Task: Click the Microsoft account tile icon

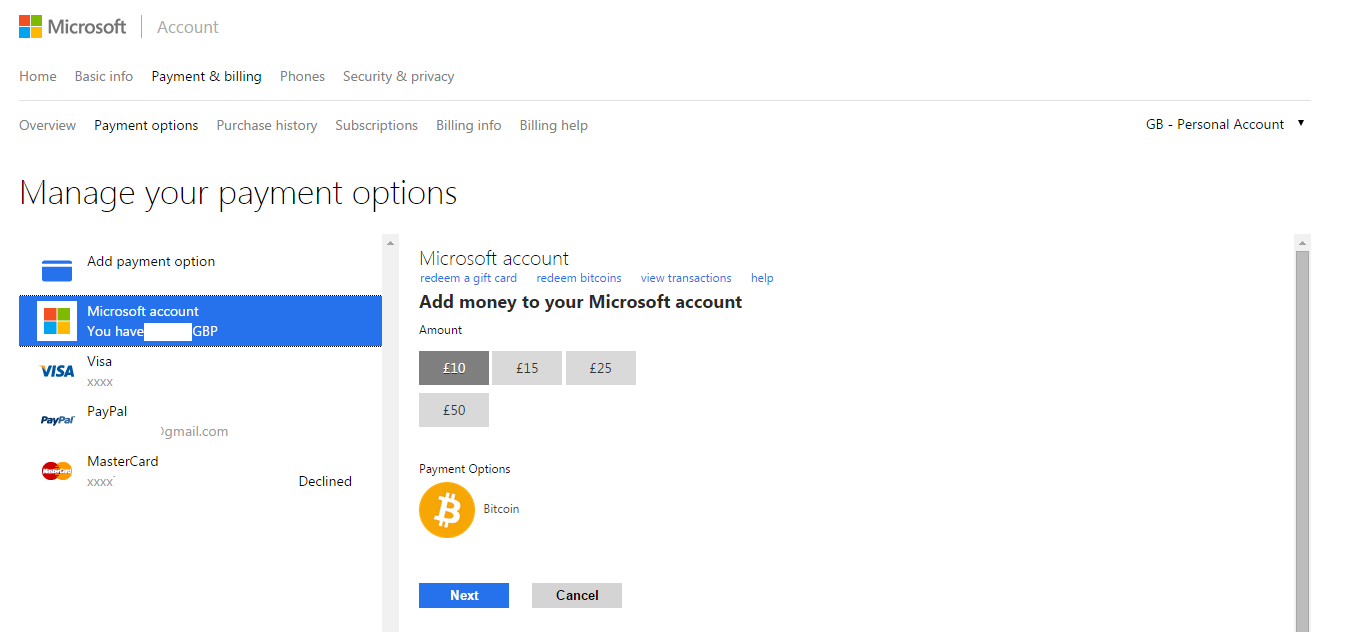Action: click(57, 321)
